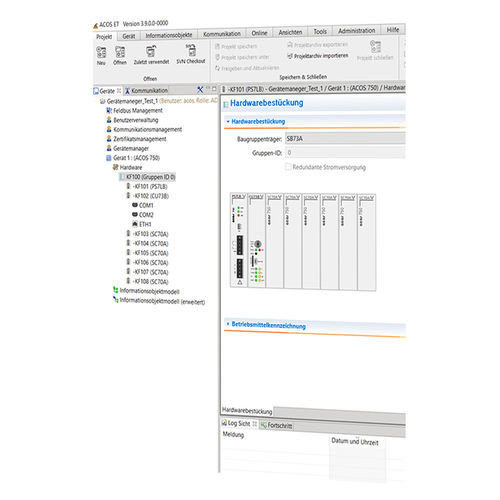Click Projektarchiv exportieren
This screenshot has width=500, height=500.
pyautogui.click(x=318, y=45)
